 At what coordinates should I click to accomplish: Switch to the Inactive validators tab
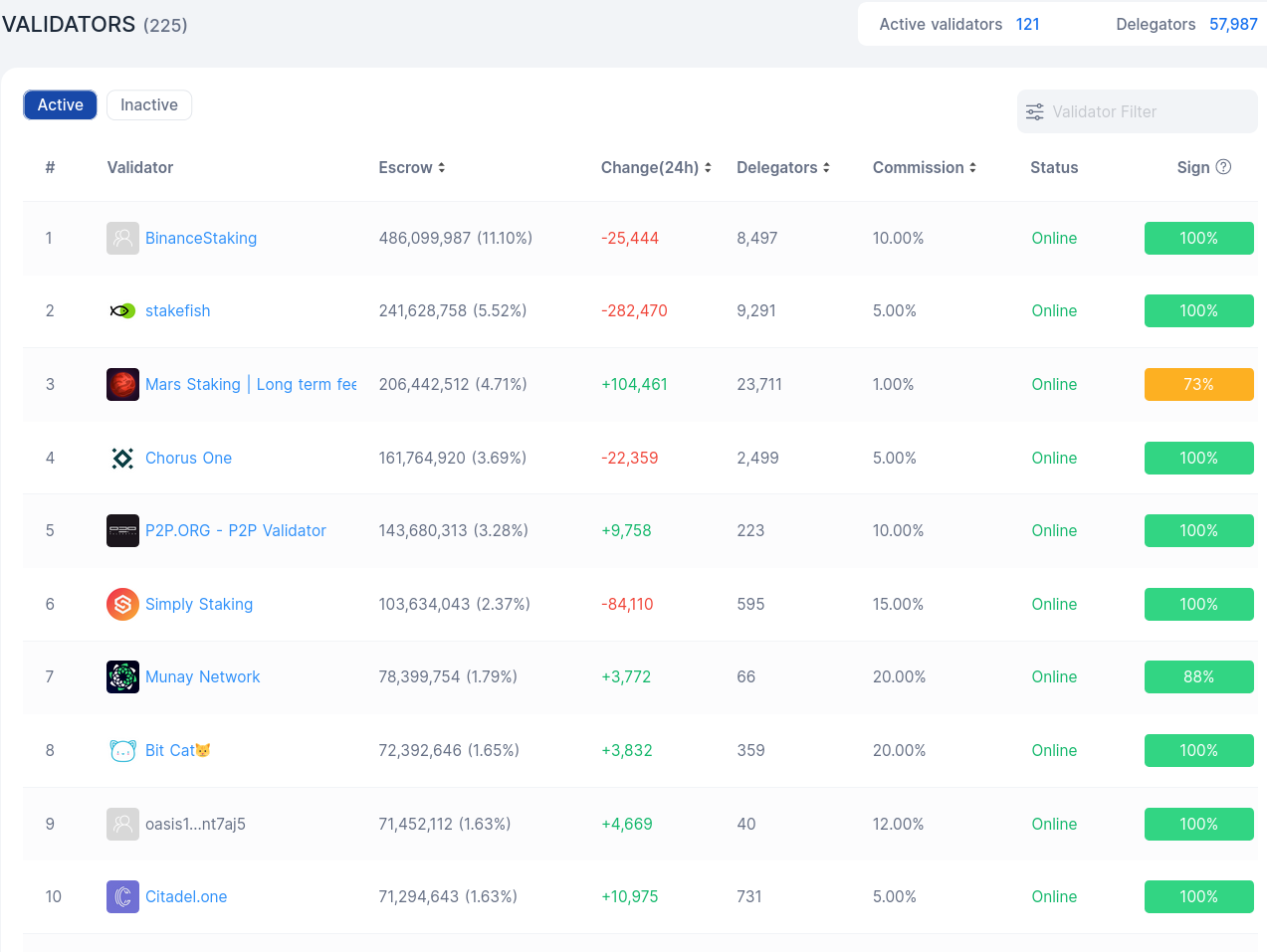click(x=149, y=104)
